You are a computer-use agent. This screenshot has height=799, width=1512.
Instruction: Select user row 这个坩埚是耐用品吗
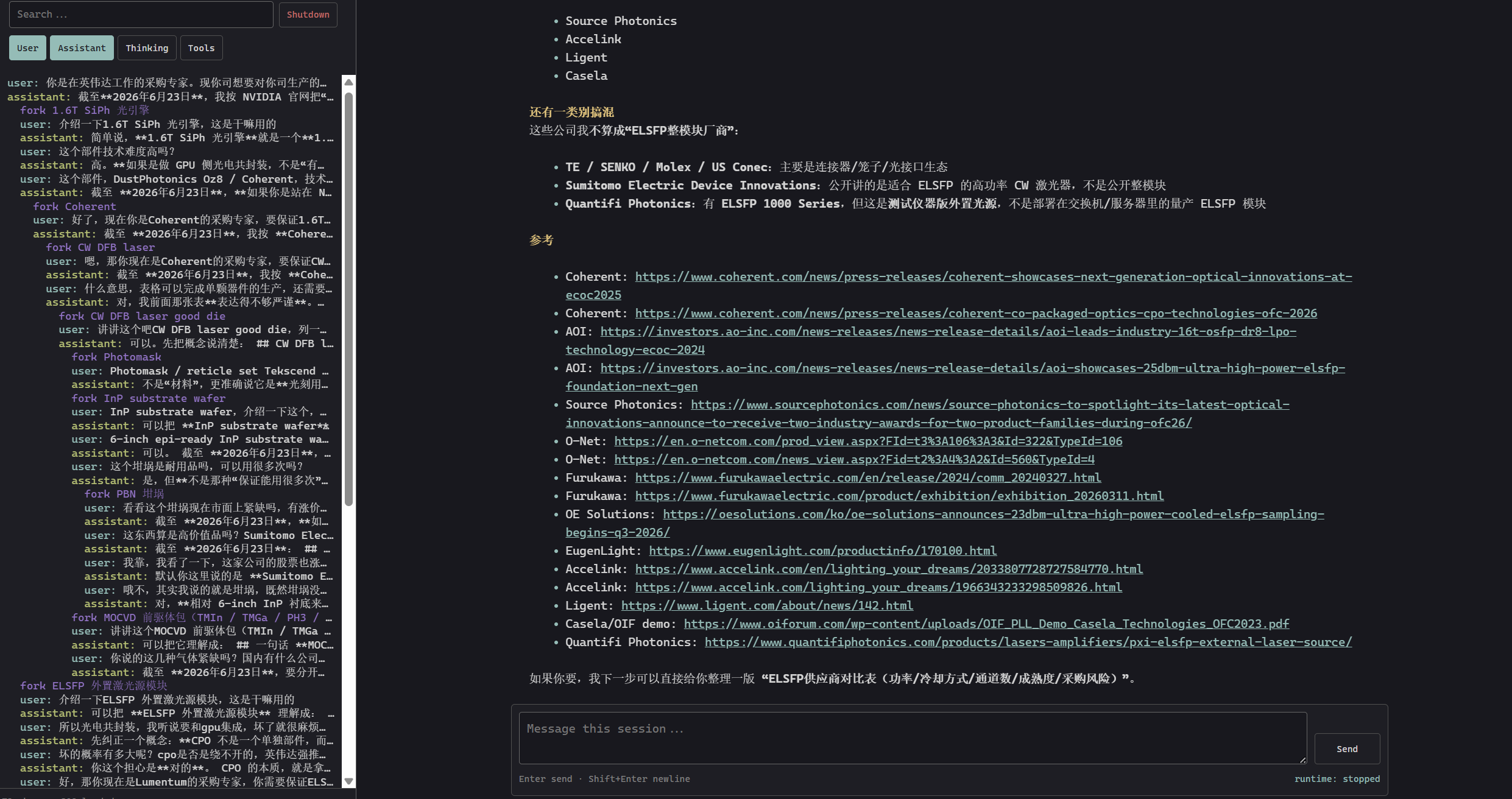(187, 466)
